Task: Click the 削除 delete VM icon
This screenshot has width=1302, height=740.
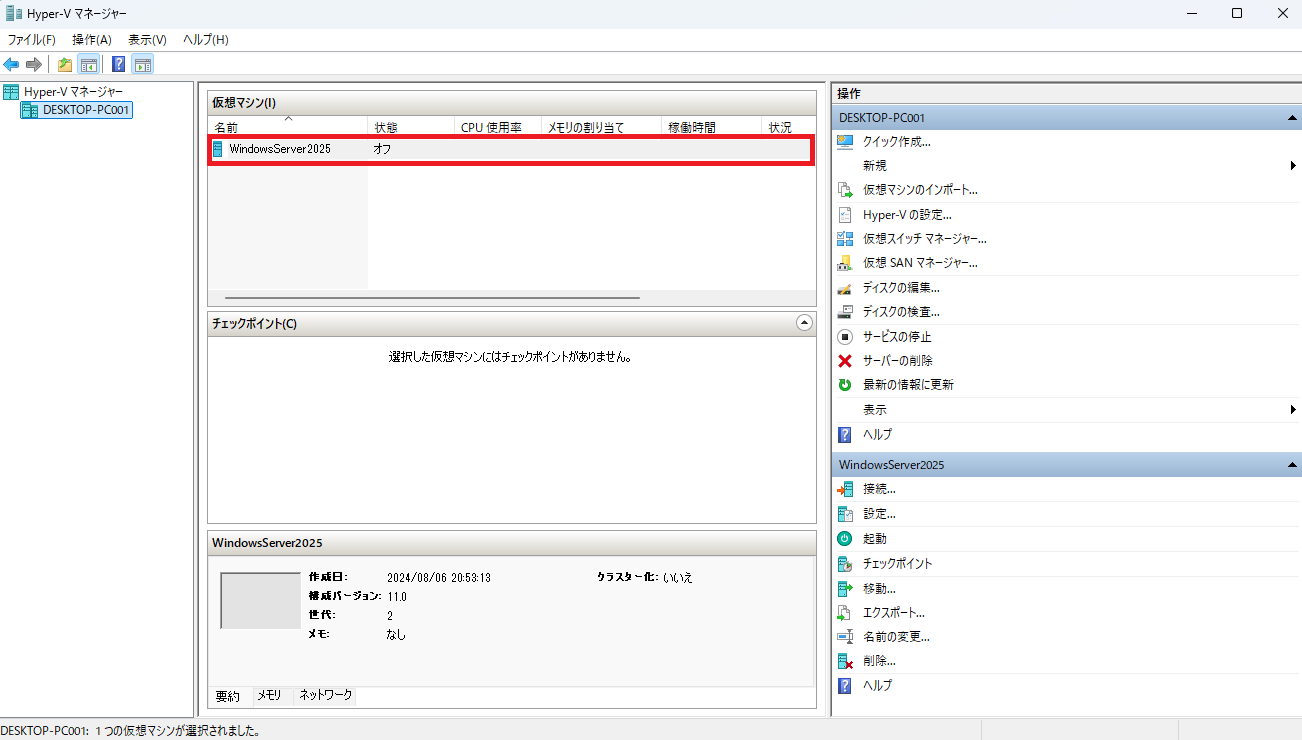Action: 845,661
